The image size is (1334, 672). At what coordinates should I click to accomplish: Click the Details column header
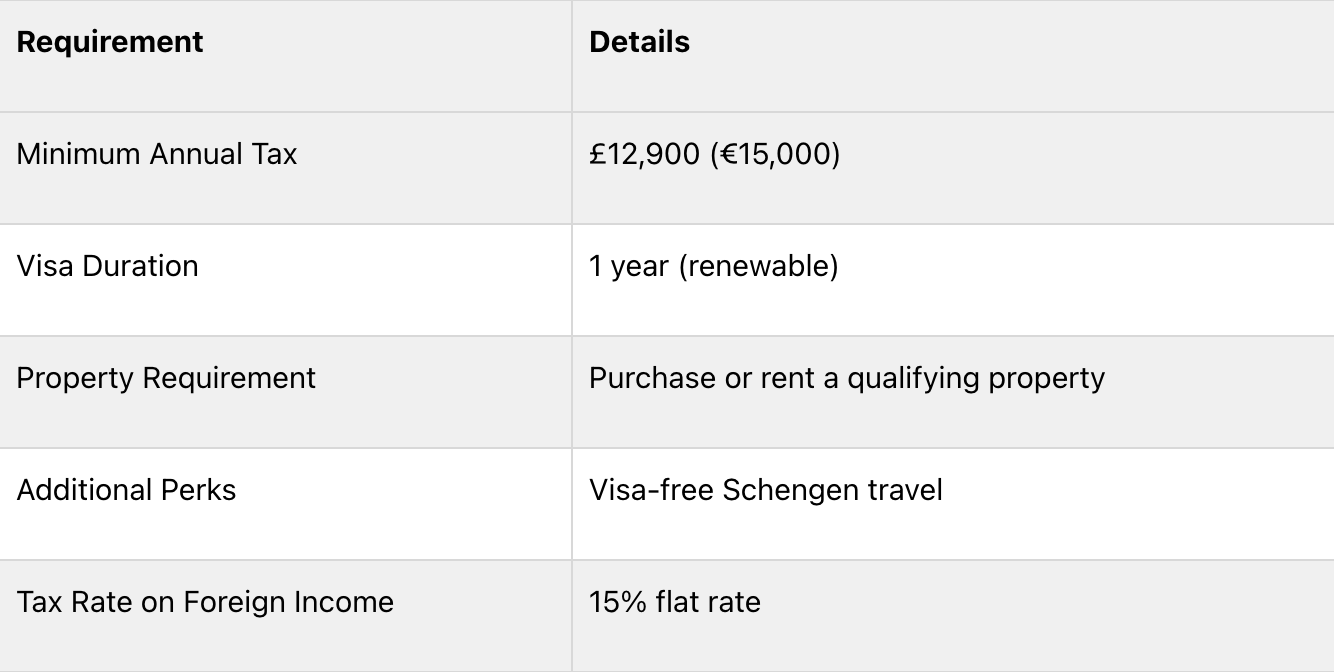(x=639, y=42)
